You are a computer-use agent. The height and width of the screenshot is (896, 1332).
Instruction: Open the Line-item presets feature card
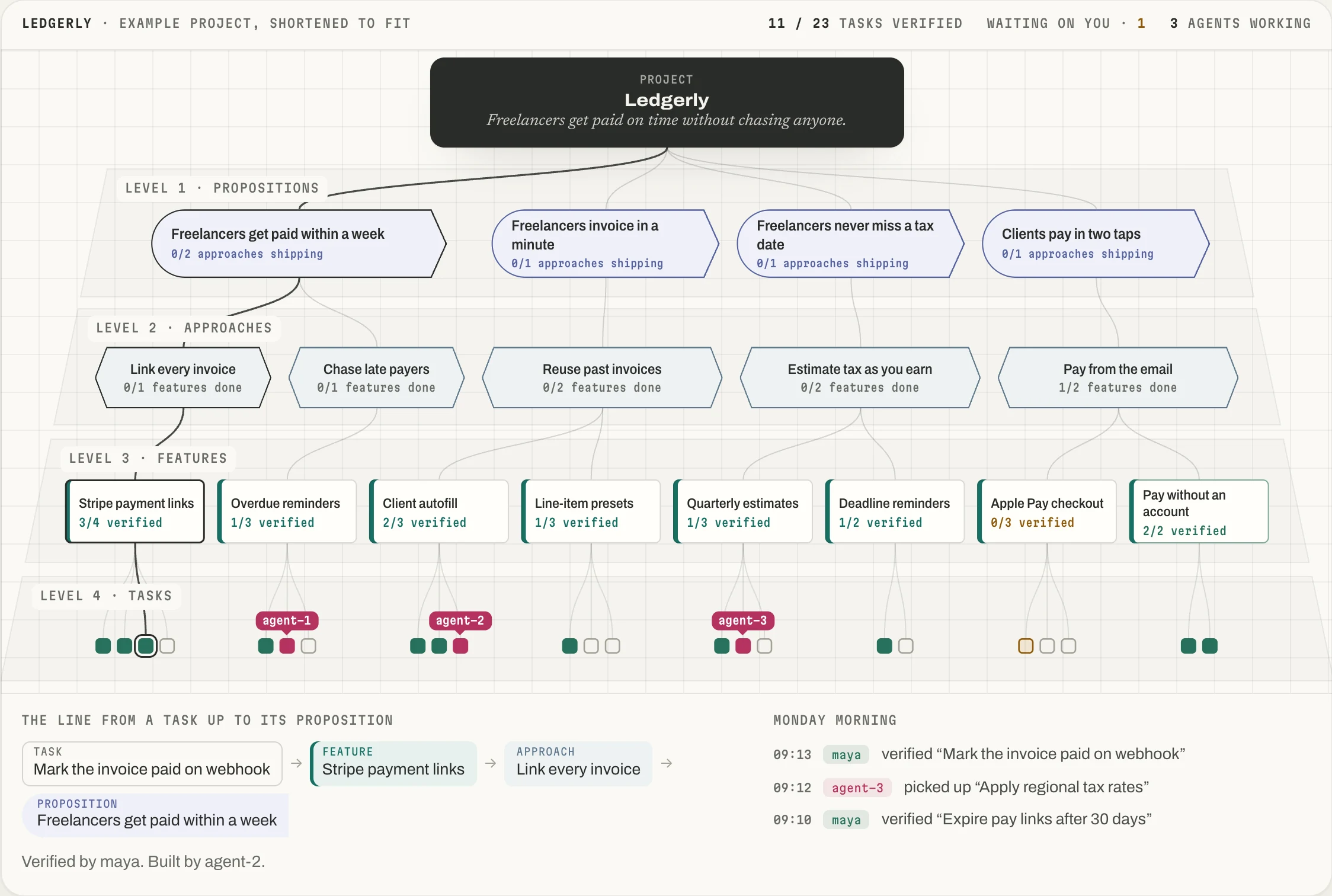[x=591, y=511]
